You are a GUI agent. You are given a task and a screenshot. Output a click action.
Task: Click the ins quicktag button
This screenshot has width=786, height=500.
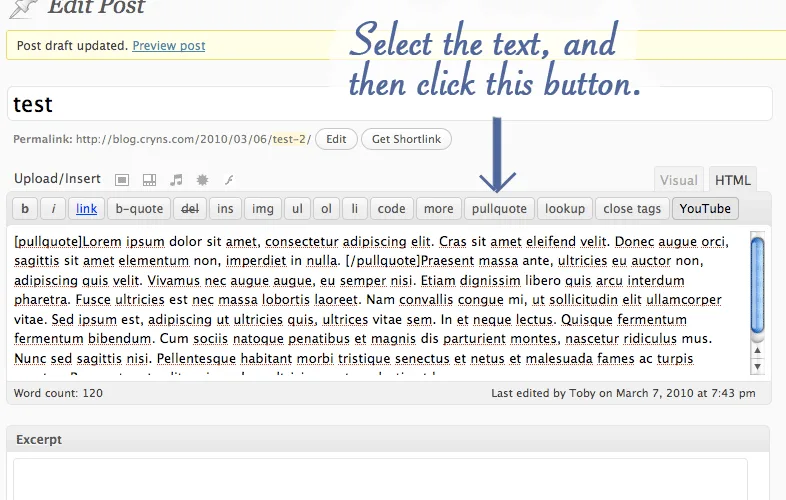(x=225, y=209)
